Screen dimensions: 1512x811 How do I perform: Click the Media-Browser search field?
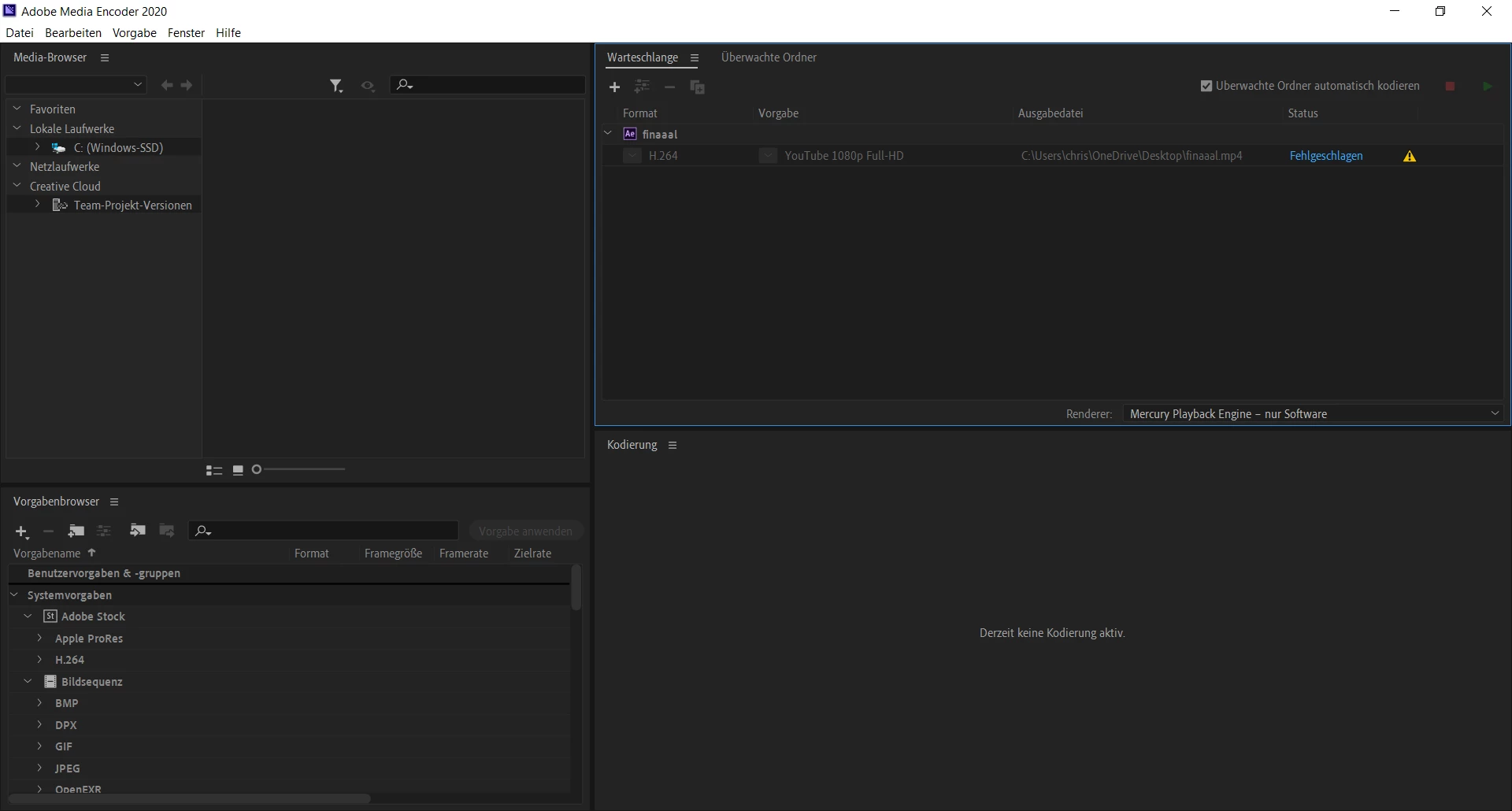click(x=488, y=84)
